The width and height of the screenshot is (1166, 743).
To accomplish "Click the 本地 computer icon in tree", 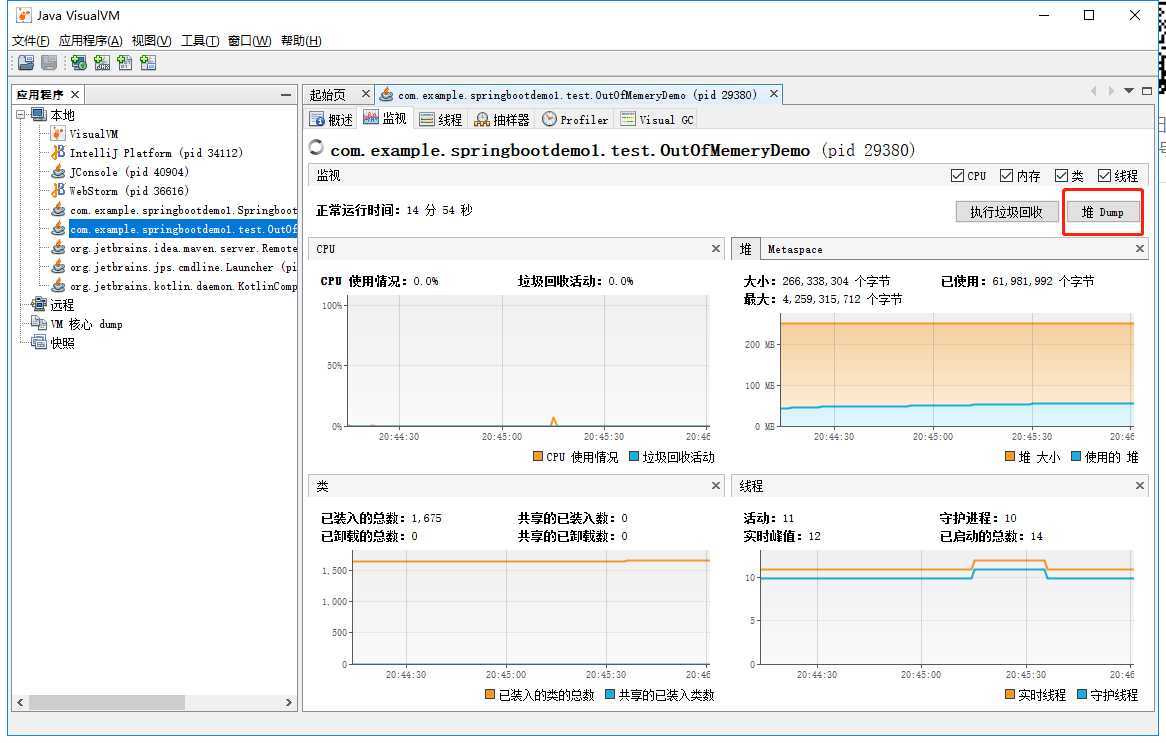I will [39, 115].
